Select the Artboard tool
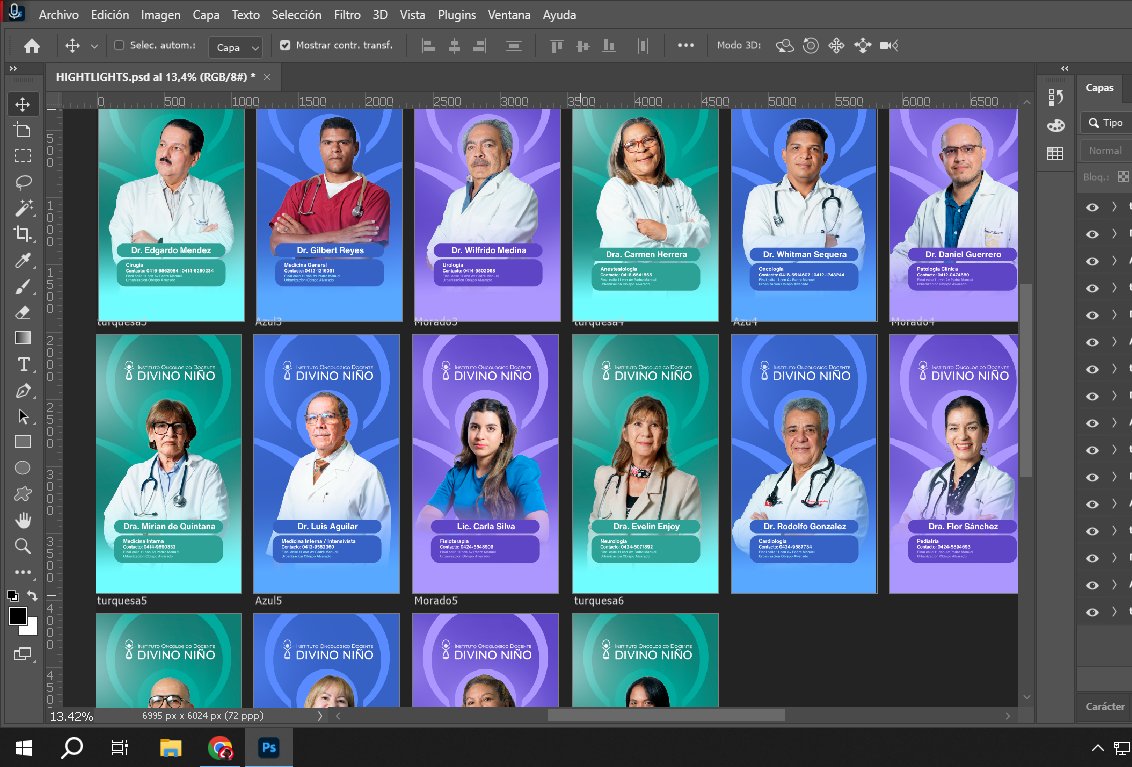Viewport: 1132px width, 767px height. (23, 130)
